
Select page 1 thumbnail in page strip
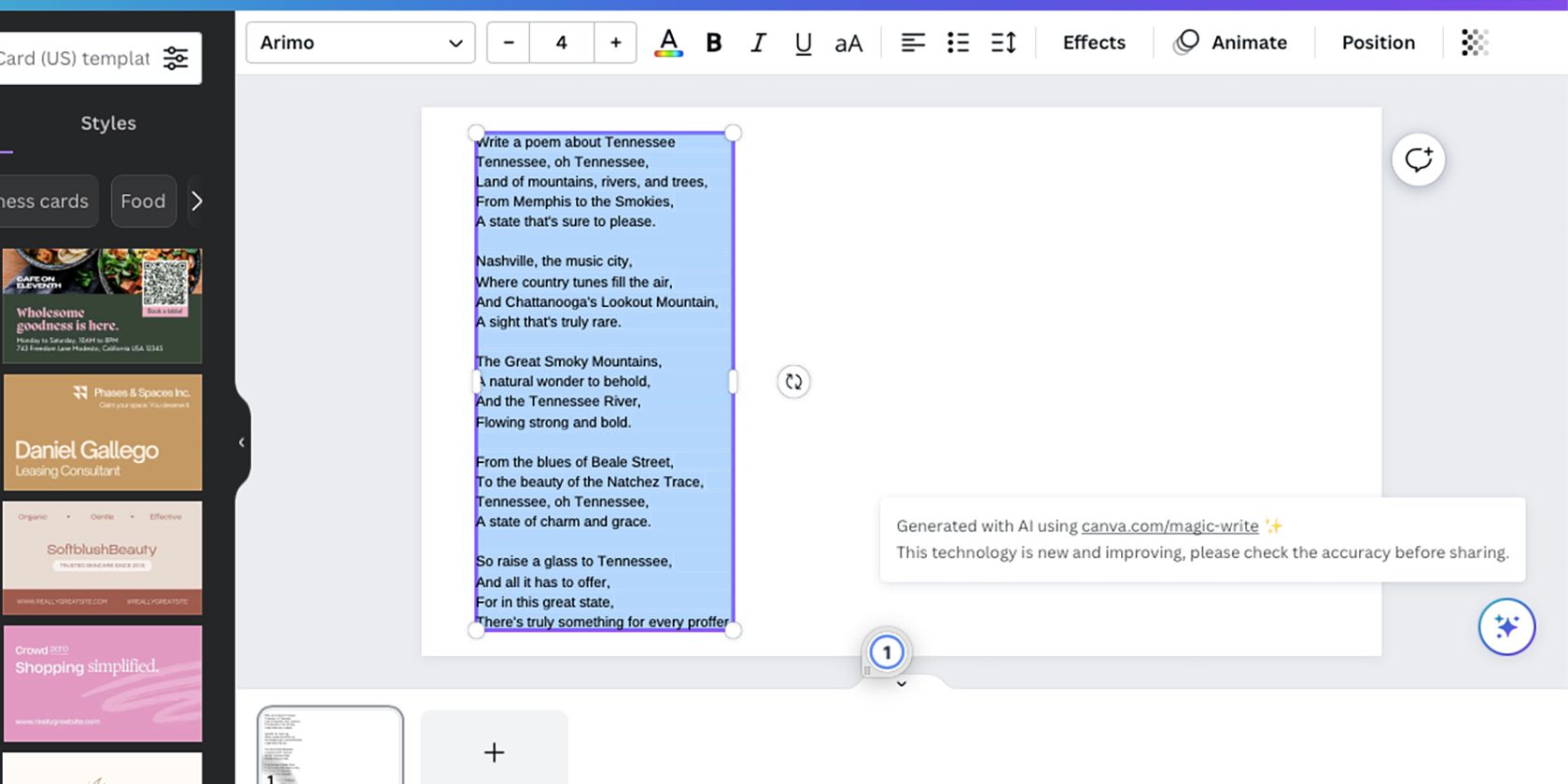(x=330, y=746)
